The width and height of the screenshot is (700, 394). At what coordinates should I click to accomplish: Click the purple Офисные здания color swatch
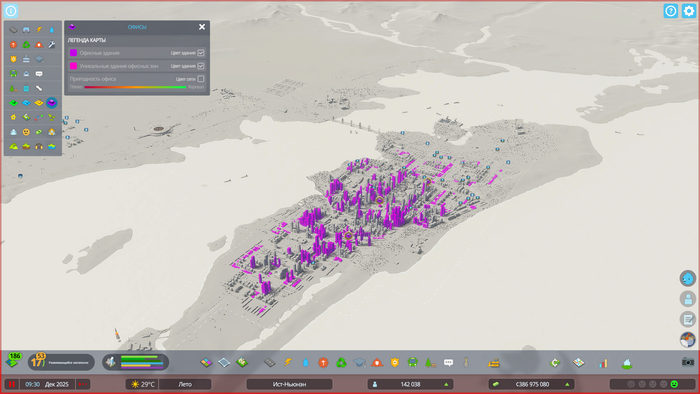point(73,53)
